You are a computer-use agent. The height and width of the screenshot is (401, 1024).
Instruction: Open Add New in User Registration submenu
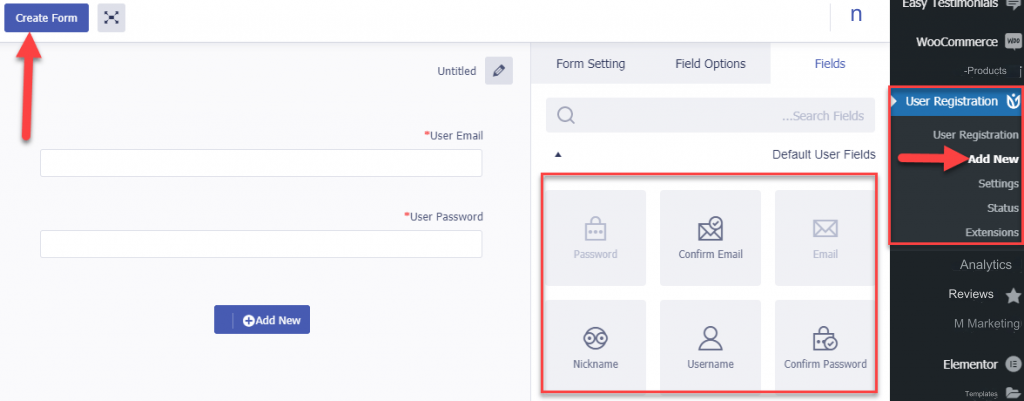pos(993,159)
